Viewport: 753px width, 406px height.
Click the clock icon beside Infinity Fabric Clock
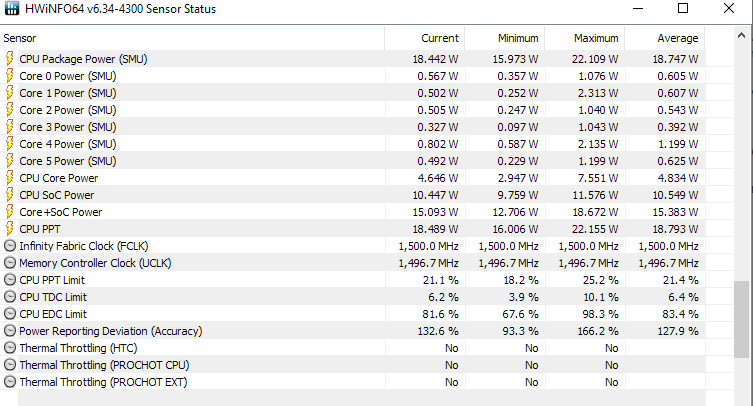click(x=10, y=246)
